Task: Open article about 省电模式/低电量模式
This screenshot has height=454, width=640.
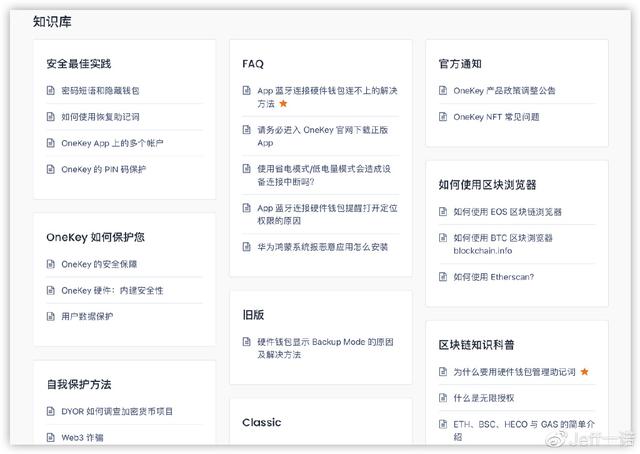Action: 324,175
